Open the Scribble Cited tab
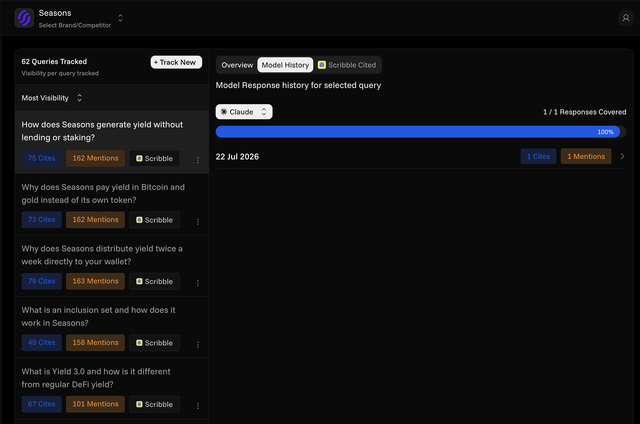640x424 pixels. (x=347, y=65)
